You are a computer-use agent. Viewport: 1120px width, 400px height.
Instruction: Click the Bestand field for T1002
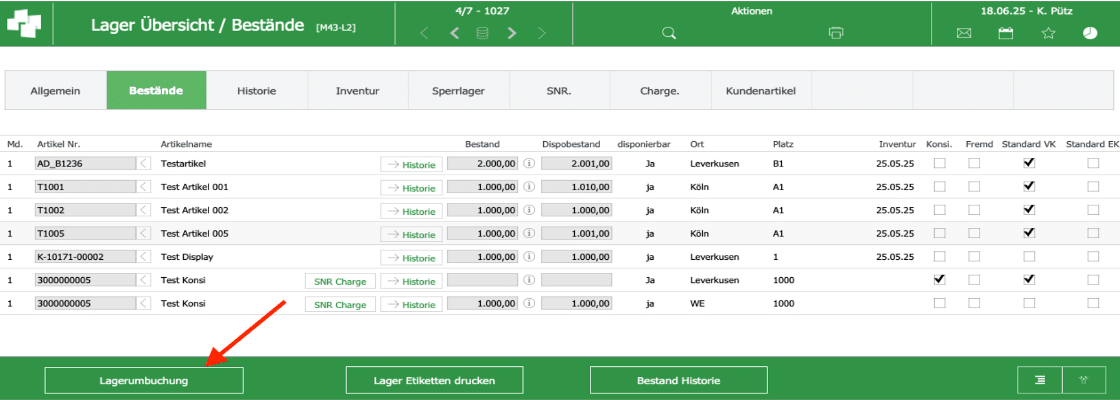(x=483, y=210)
